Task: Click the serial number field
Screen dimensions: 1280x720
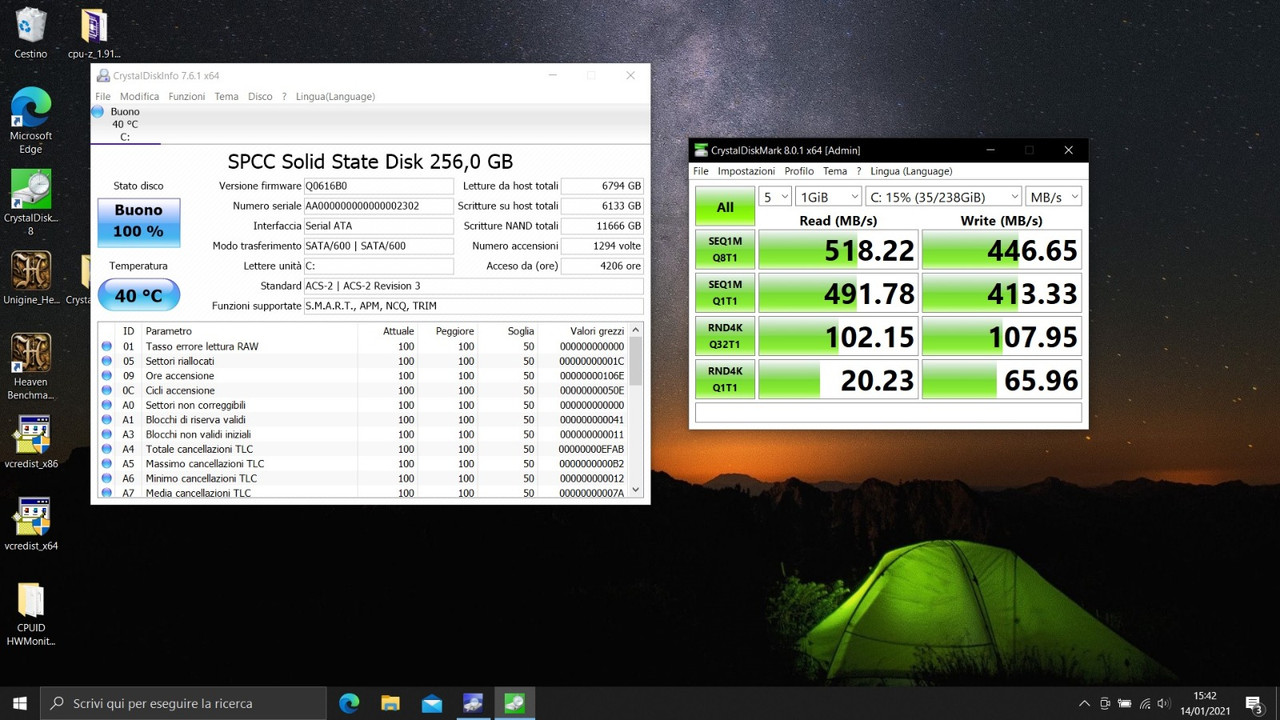Action: 378,206
